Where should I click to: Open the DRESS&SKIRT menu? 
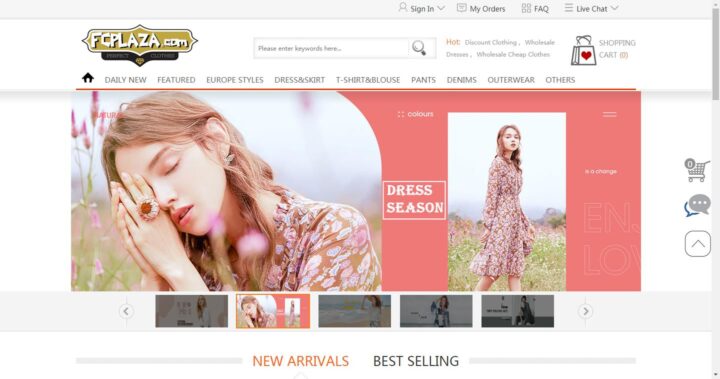click(299, 80)
